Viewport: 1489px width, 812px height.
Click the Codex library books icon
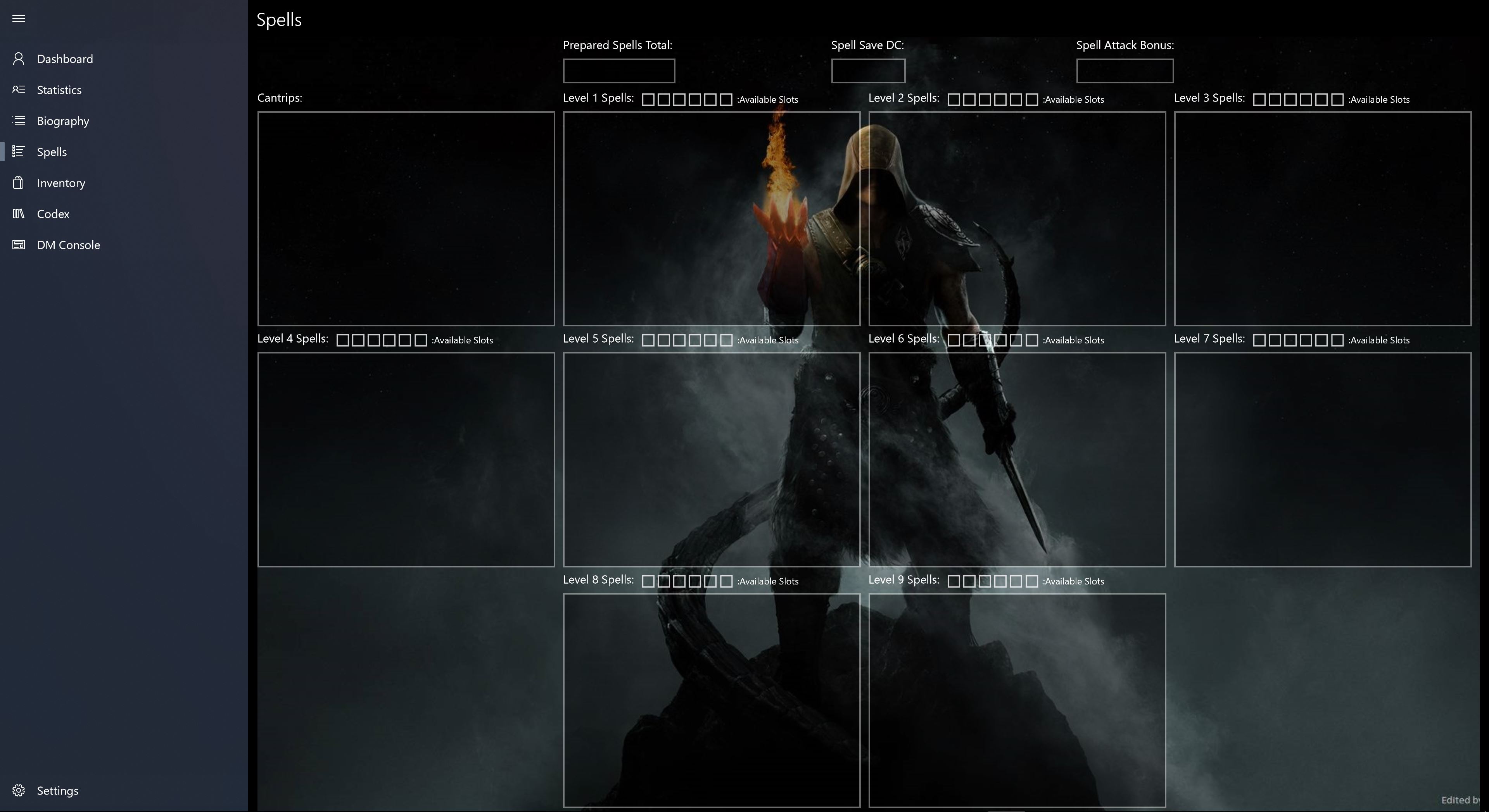point(19,214)
